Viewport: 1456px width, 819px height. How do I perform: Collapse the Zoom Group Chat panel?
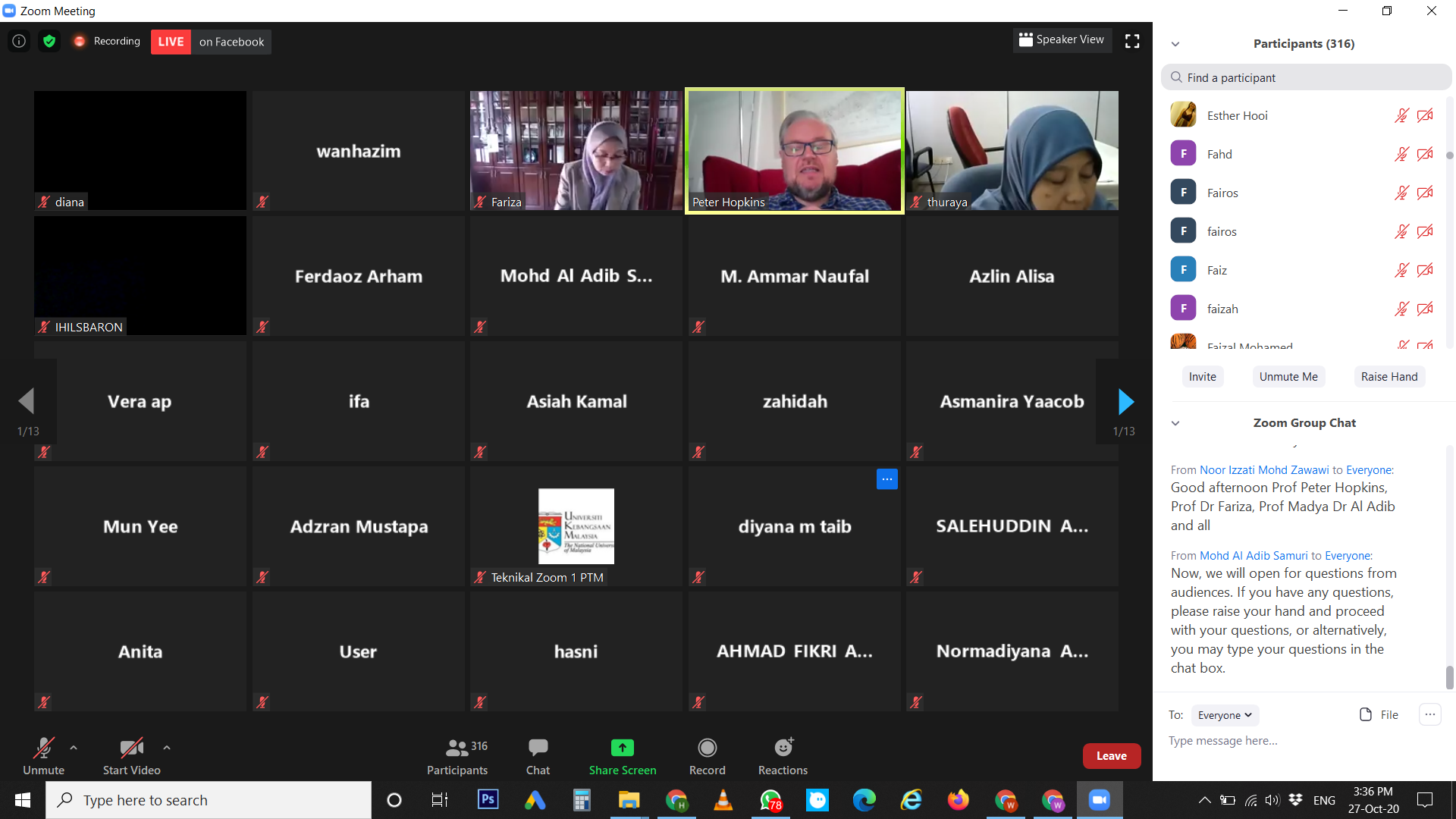pyautogui.click(x=1175, y=423)
